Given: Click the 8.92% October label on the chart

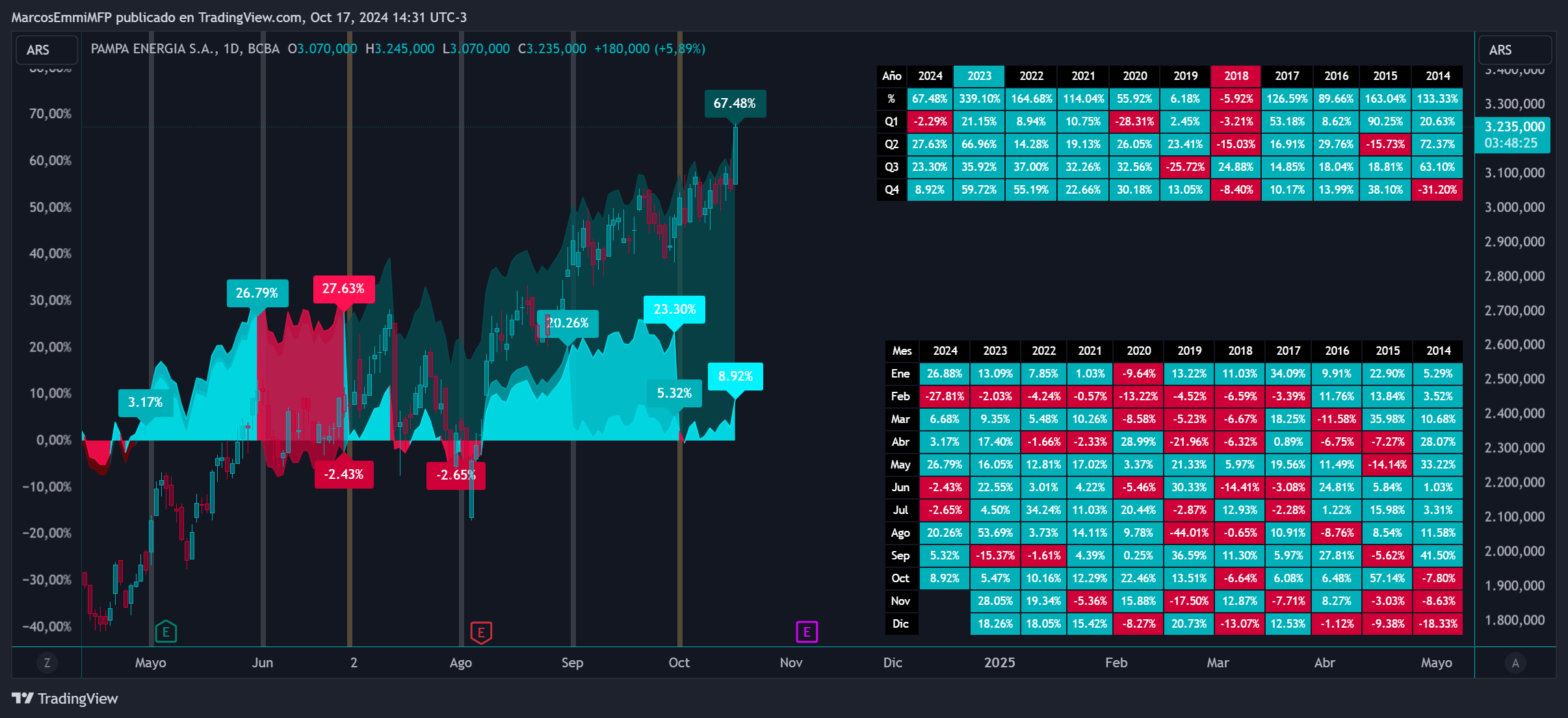Looking at the screenshot, I should [x=735, y=376].
